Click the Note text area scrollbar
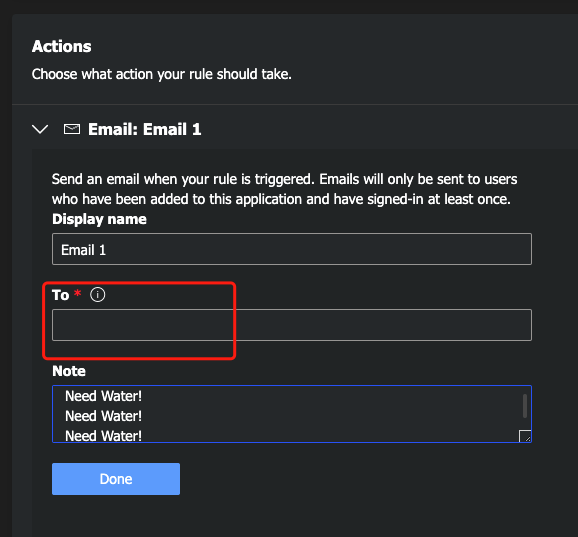 [525, 406]
